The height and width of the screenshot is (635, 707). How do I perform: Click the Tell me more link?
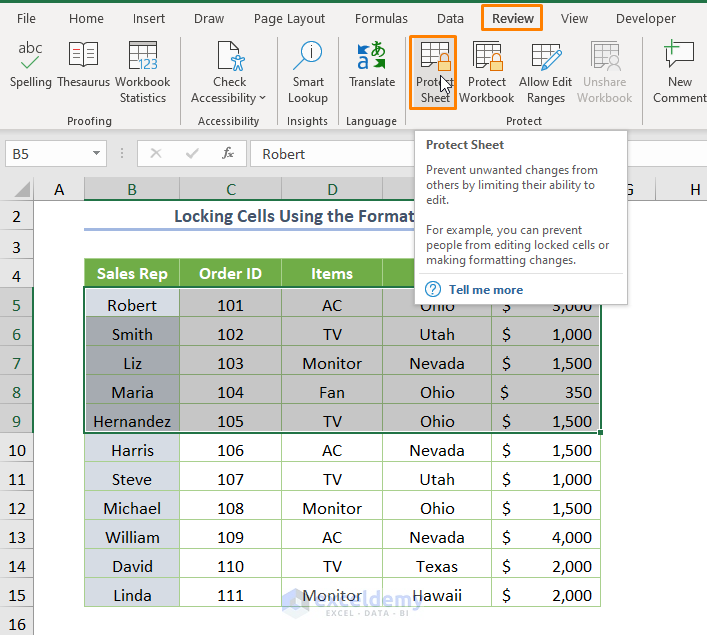point(485,290)
